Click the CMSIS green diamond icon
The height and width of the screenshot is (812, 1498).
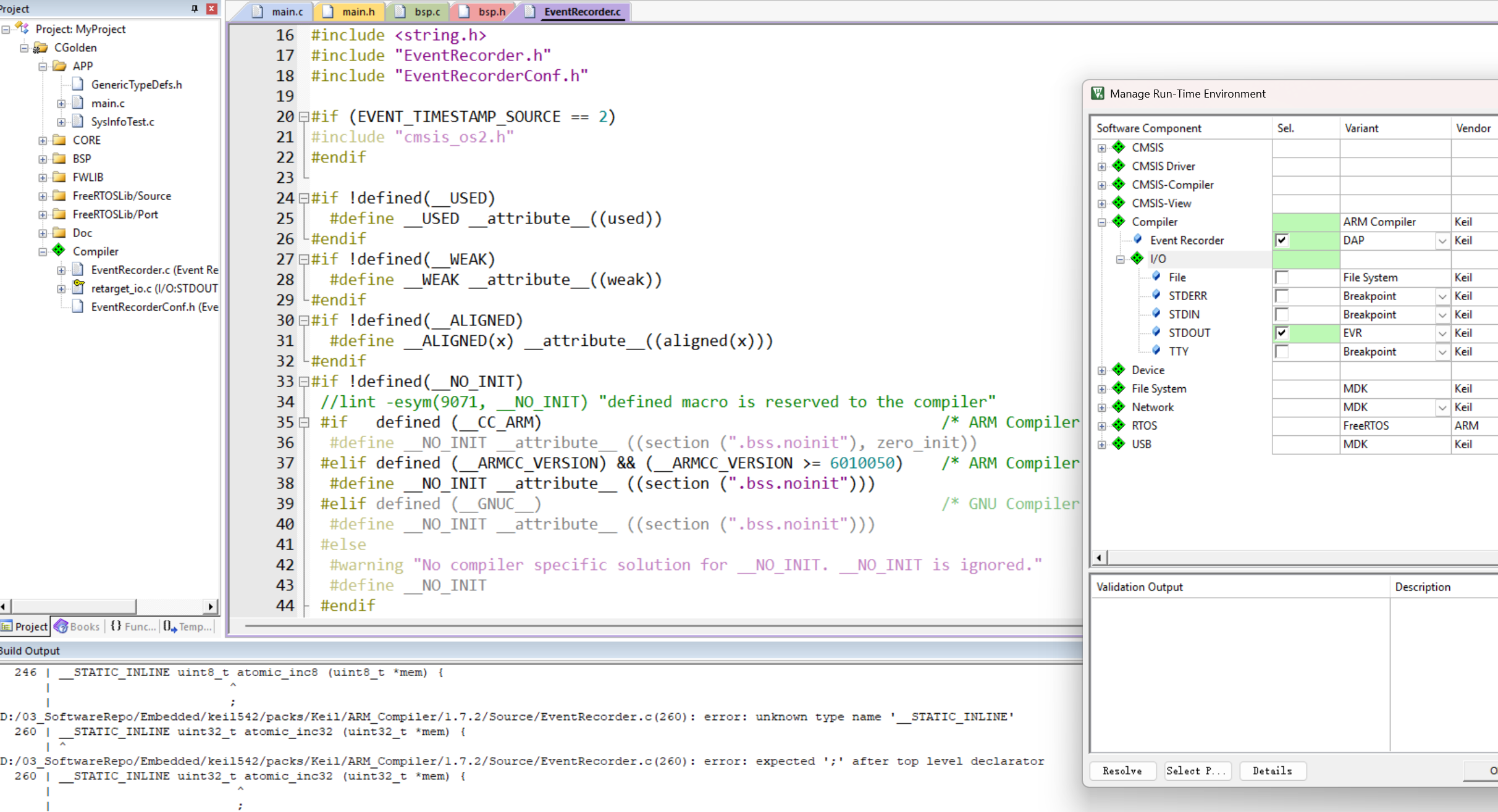point(1119,147)
